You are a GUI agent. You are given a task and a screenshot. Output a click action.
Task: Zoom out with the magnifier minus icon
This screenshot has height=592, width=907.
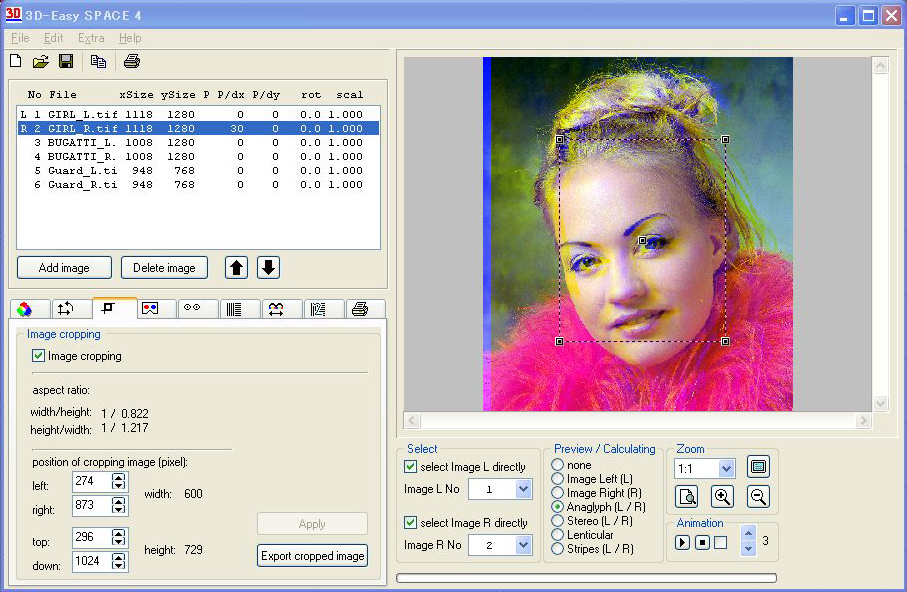coord(758,496)
